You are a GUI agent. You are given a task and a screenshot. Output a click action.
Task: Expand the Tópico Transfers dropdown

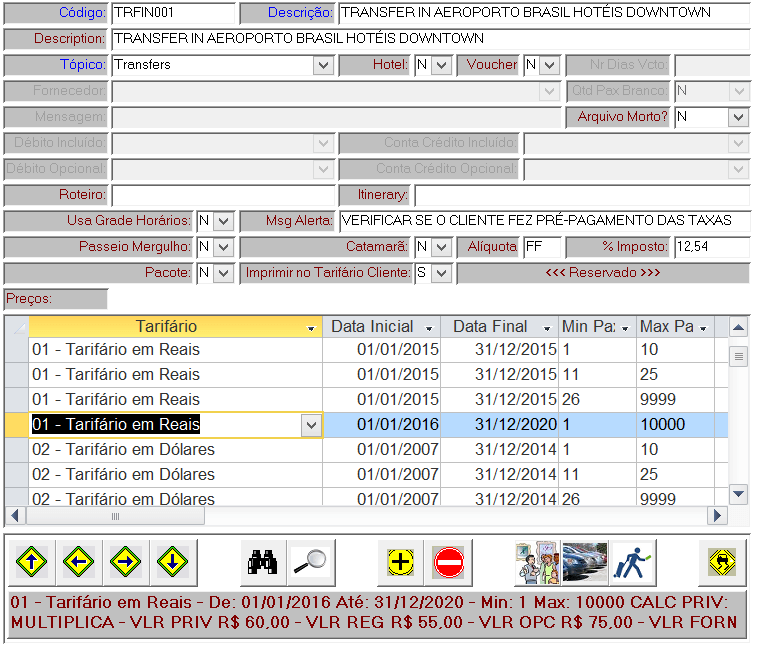point(323,65)
